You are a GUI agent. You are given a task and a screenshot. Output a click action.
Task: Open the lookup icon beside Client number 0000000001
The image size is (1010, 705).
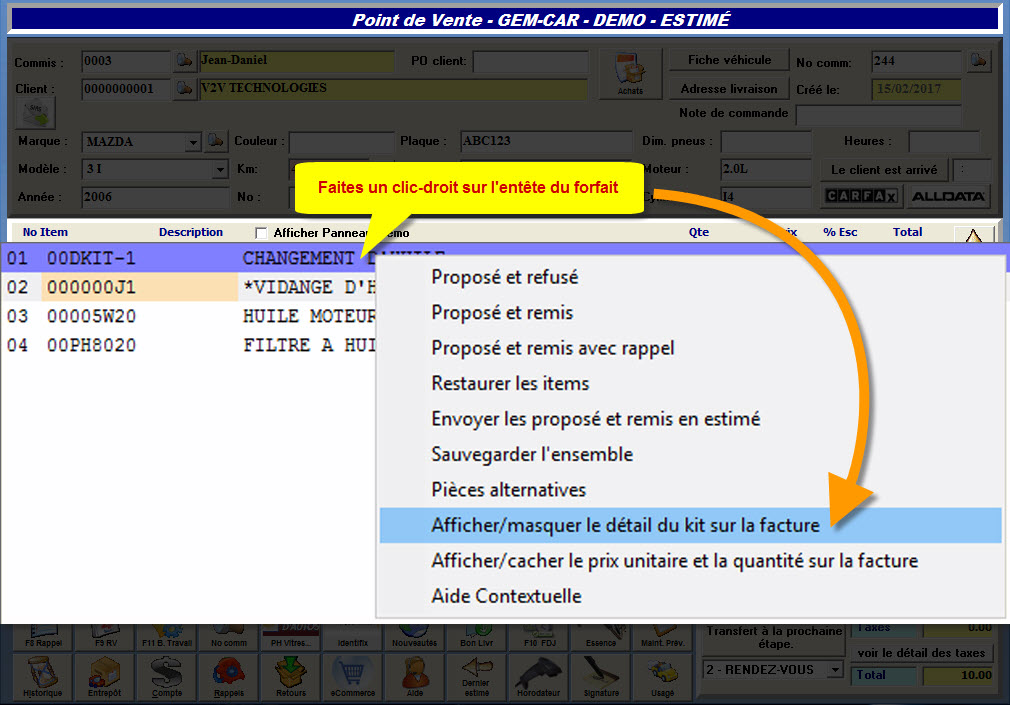click(184, 88)
